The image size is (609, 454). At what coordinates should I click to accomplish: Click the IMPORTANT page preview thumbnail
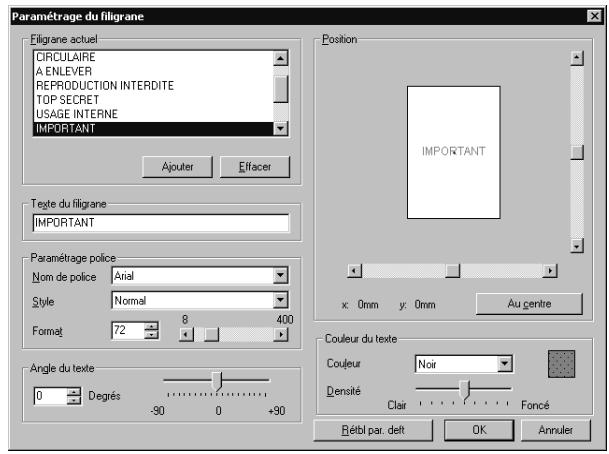[x=453, y=152]
